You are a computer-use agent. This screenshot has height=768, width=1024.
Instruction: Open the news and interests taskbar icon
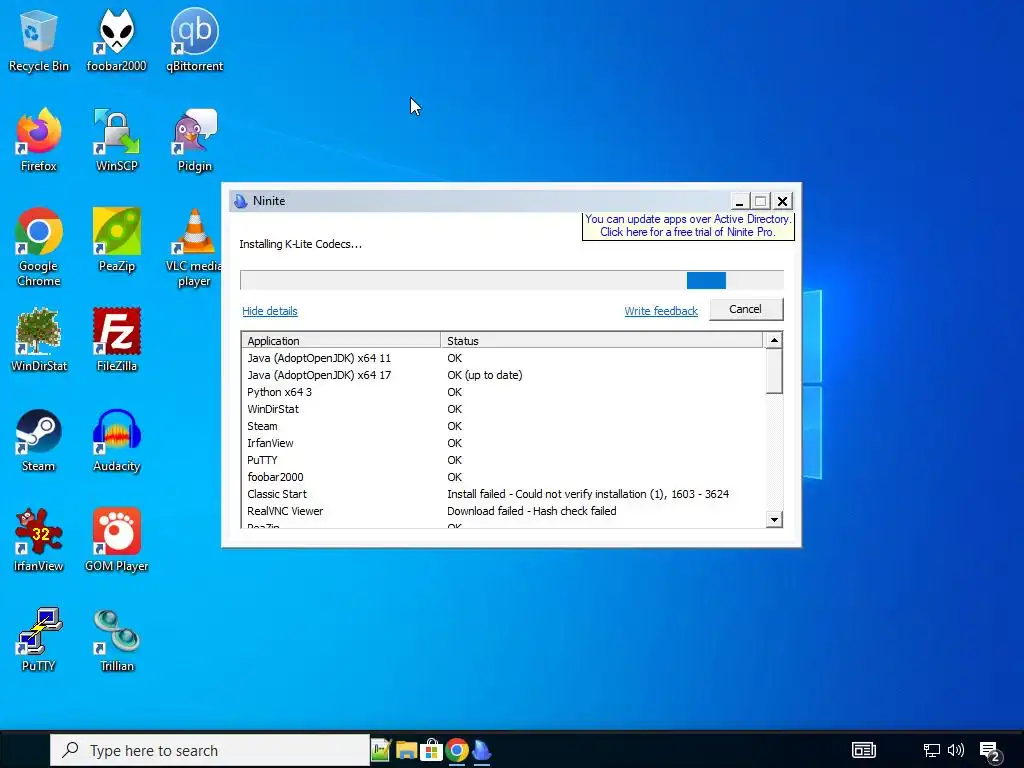coord(863,750)
